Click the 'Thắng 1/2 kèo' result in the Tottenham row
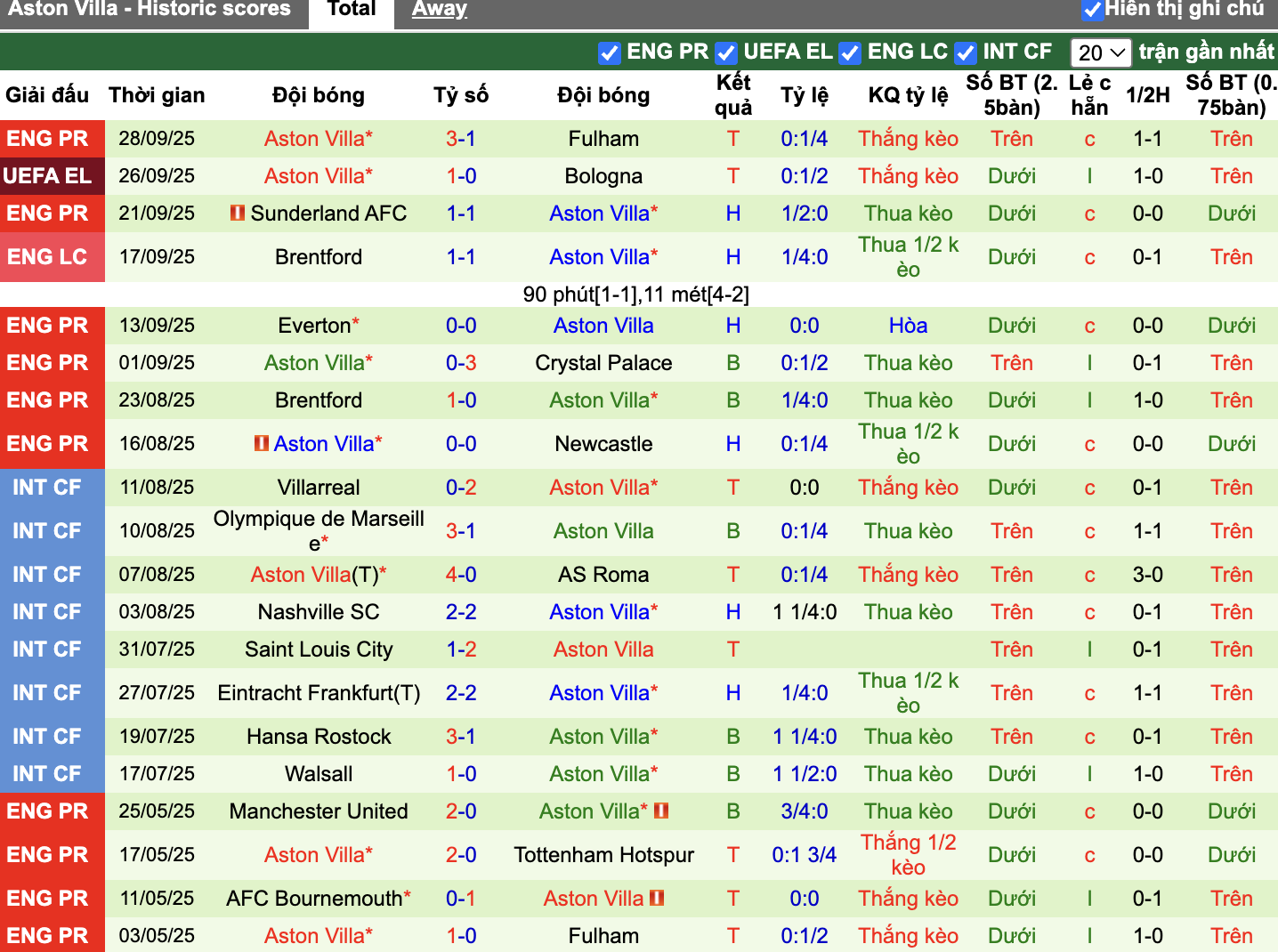This screenshot has height=952, width=1278. pos(908,855)
